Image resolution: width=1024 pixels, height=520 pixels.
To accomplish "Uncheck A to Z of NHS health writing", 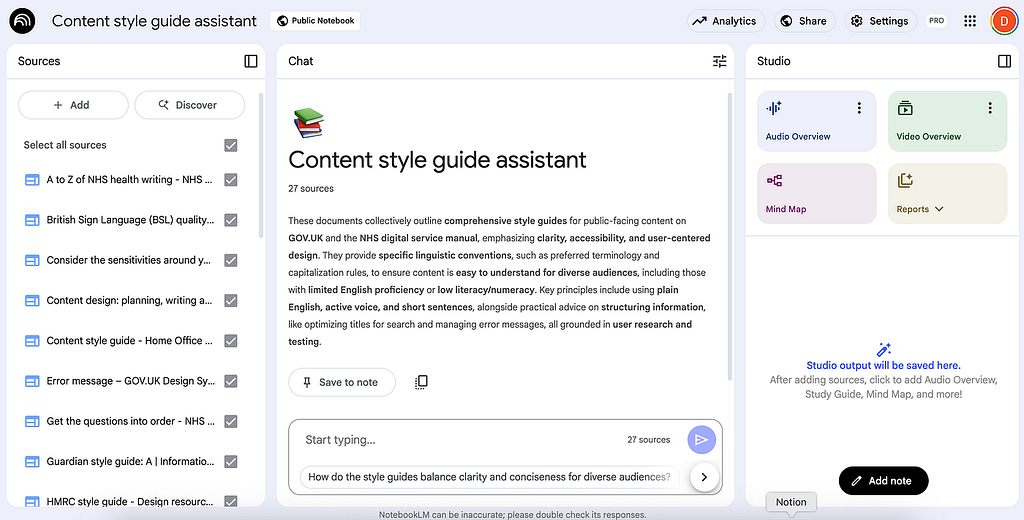I will [x=231, y=180].
